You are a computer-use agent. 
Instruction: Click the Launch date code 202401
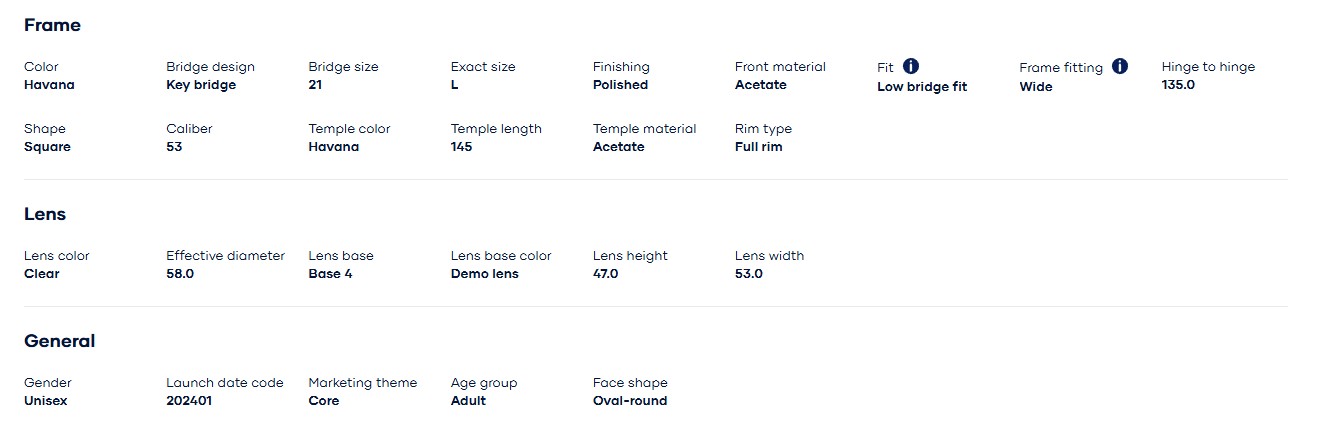[189, 401]
